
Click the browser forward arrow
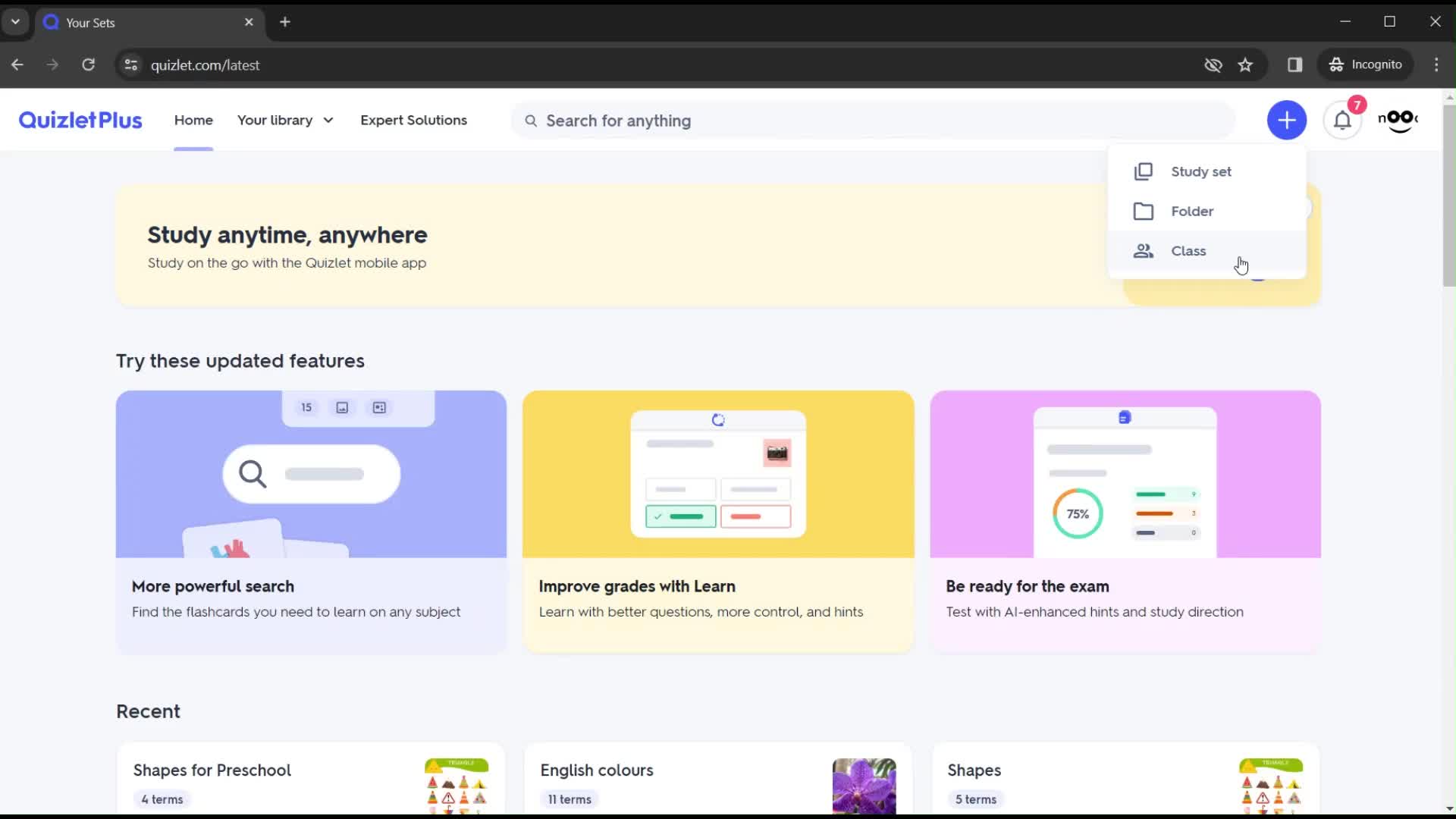pyautogui.click(x=52, y=64)
